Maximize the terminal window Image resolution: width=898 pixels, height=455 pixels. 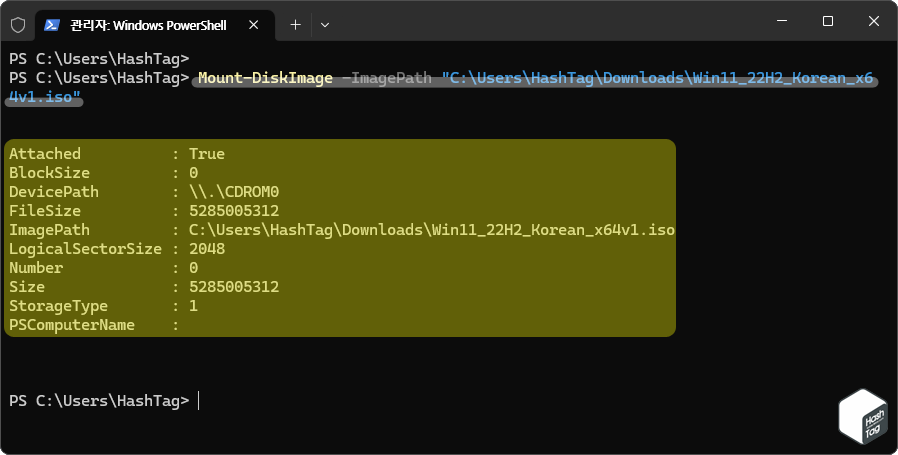click(828, 21)
